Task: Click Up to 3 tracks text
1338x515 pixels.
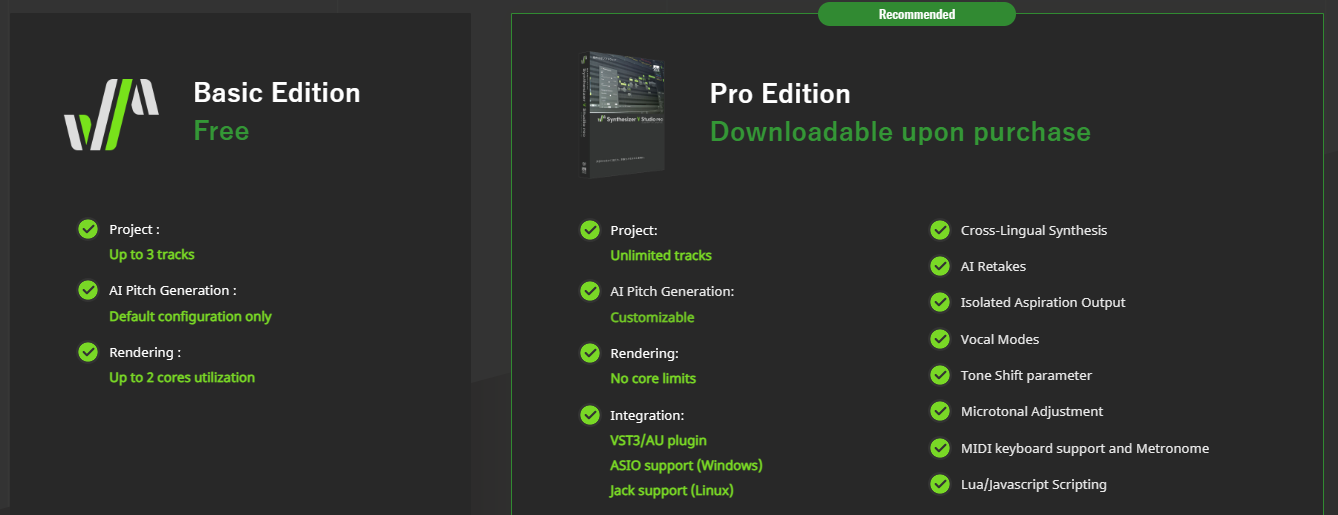Action: (x=151, y=254)
